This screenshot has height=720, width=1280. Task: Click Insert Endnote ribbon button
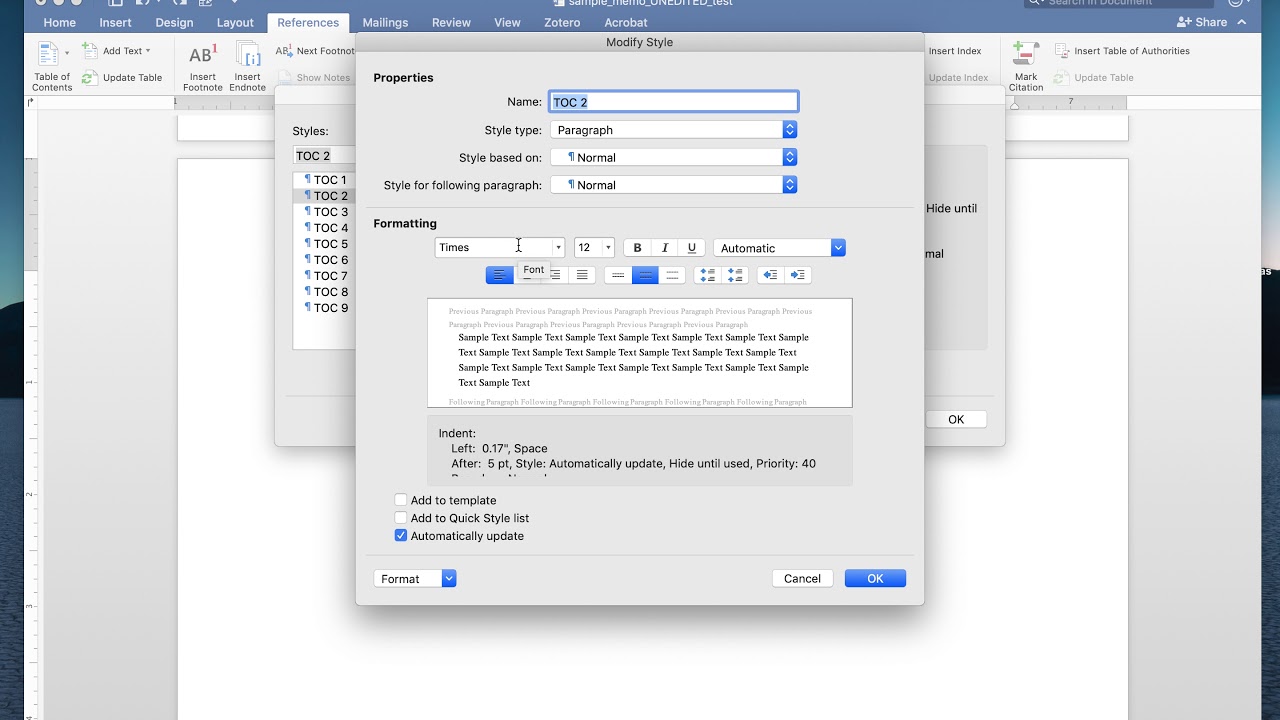coord(247,66)
